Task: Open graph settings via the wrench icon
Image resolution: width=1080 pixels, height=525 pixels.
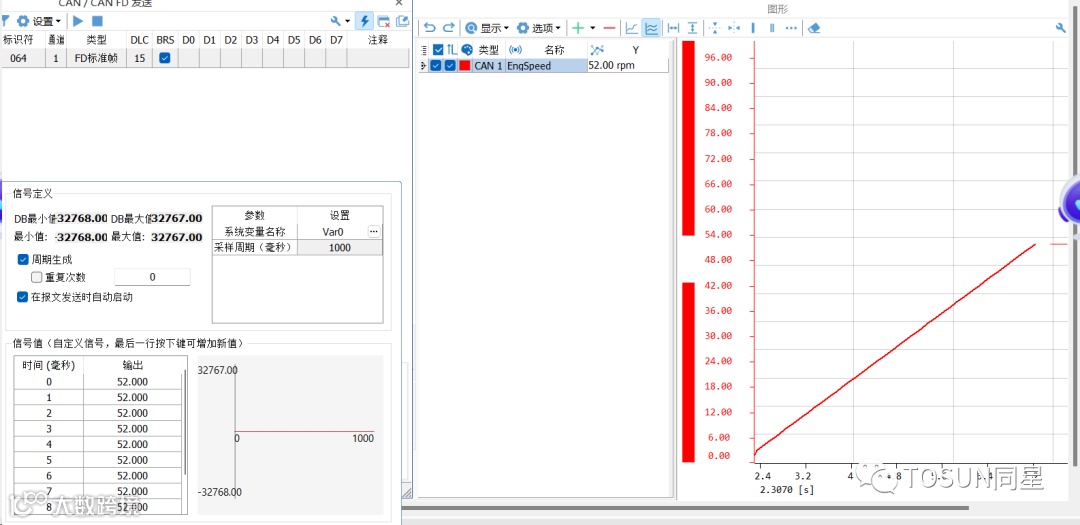Action: [1061, 28]
